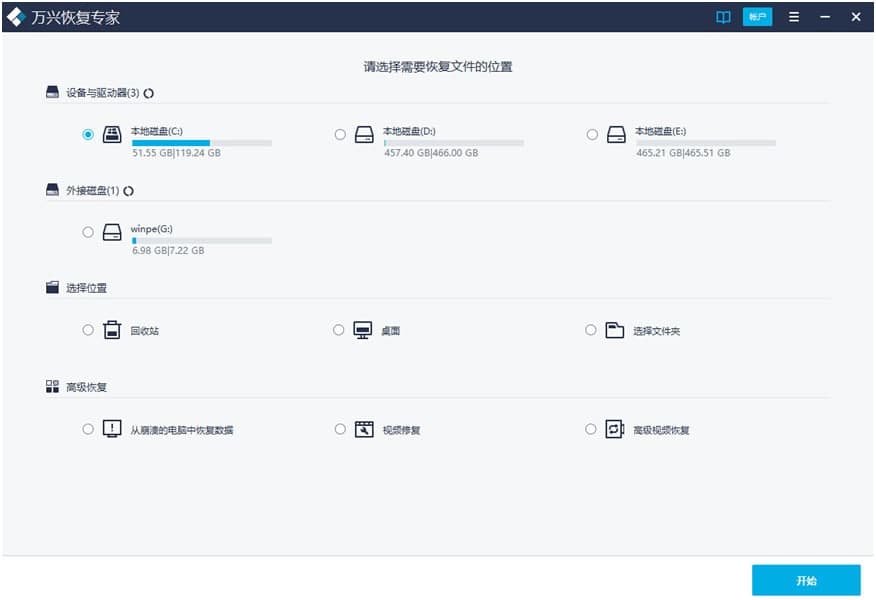Click the 高级恢复 section grid icon
Image resolution: width=876 pixels, height=600 pixels.
click(x=53, y=387)
